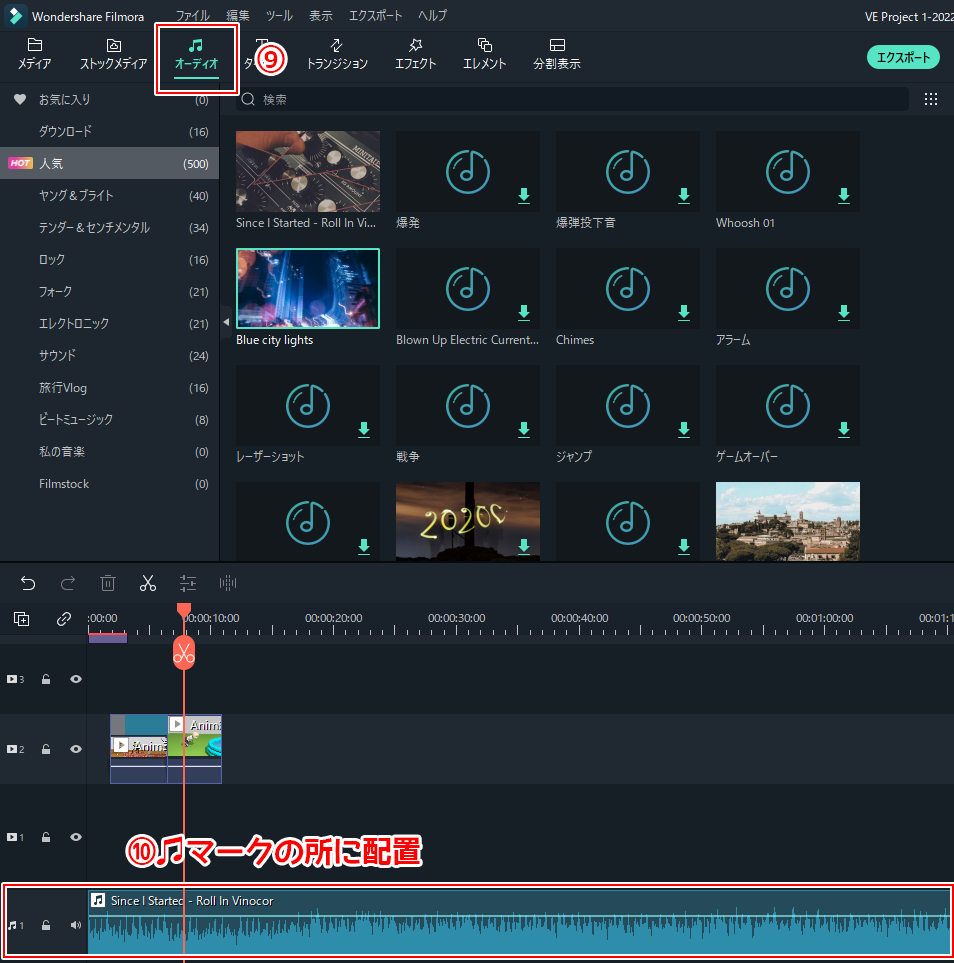Viewport: 954px width, 963px height.
Task: Click the undo arrow icon
Action: pos(28,583)
